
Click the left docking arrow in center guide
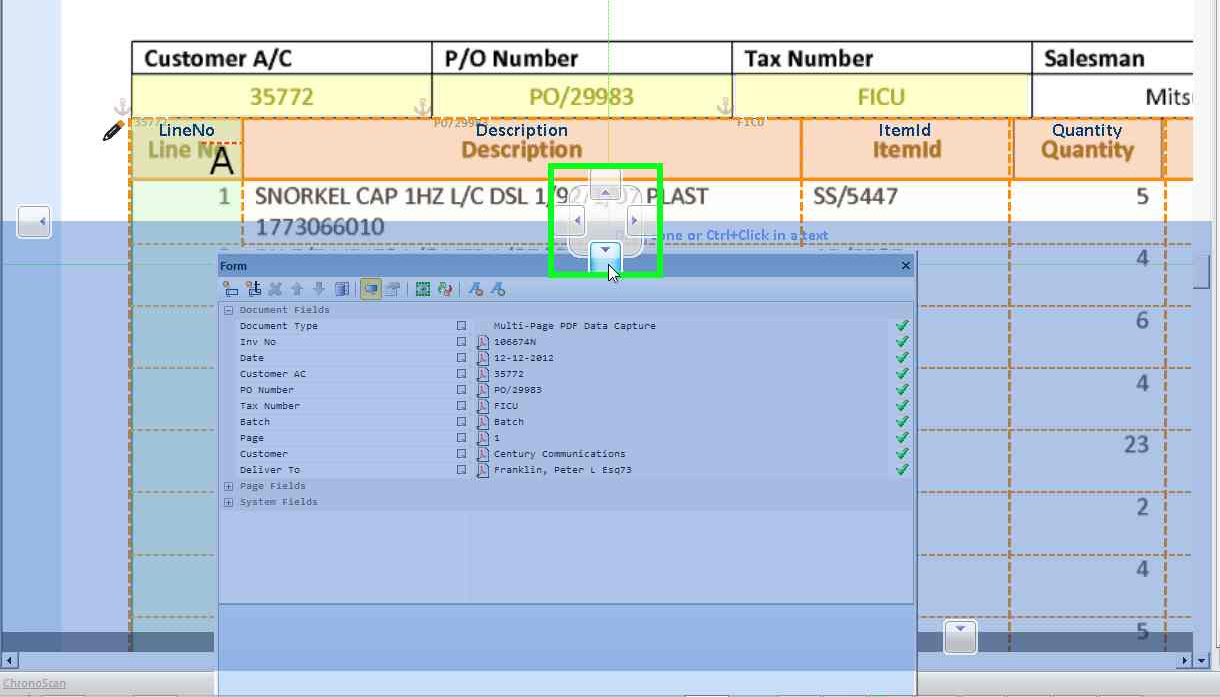(577, 220)
